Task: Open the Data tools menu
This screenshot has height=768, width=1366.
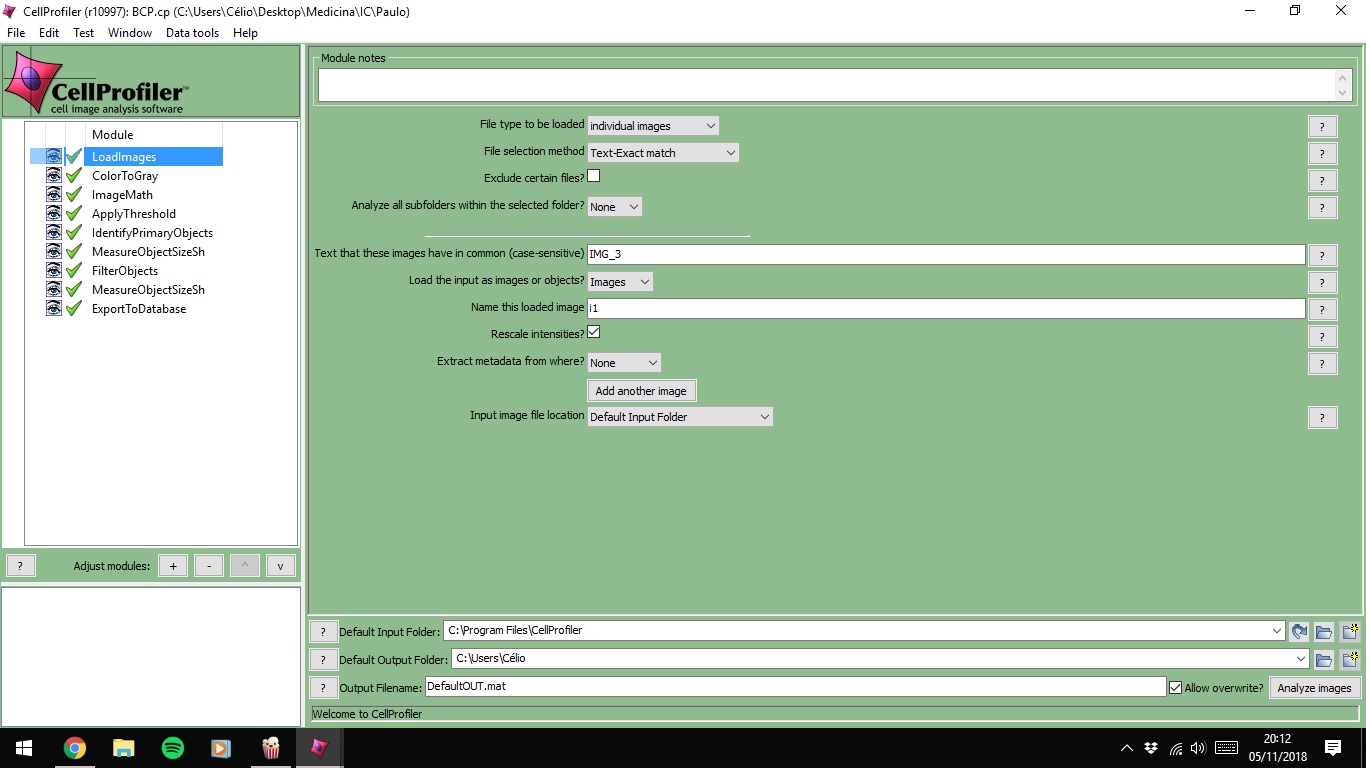Action: (192, 32)
